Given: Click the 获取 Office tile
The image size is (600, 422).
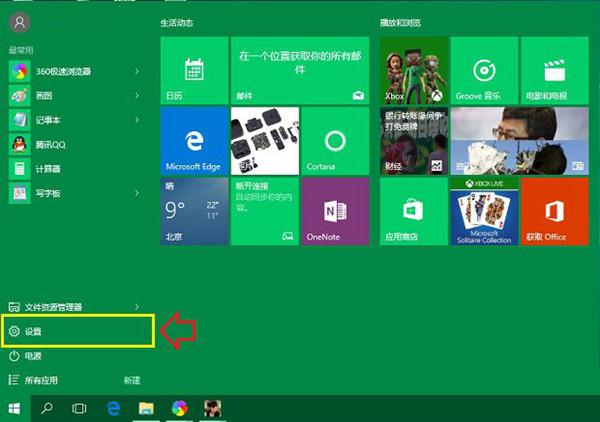Looking at the screenshot, I should tap(554, 211).
